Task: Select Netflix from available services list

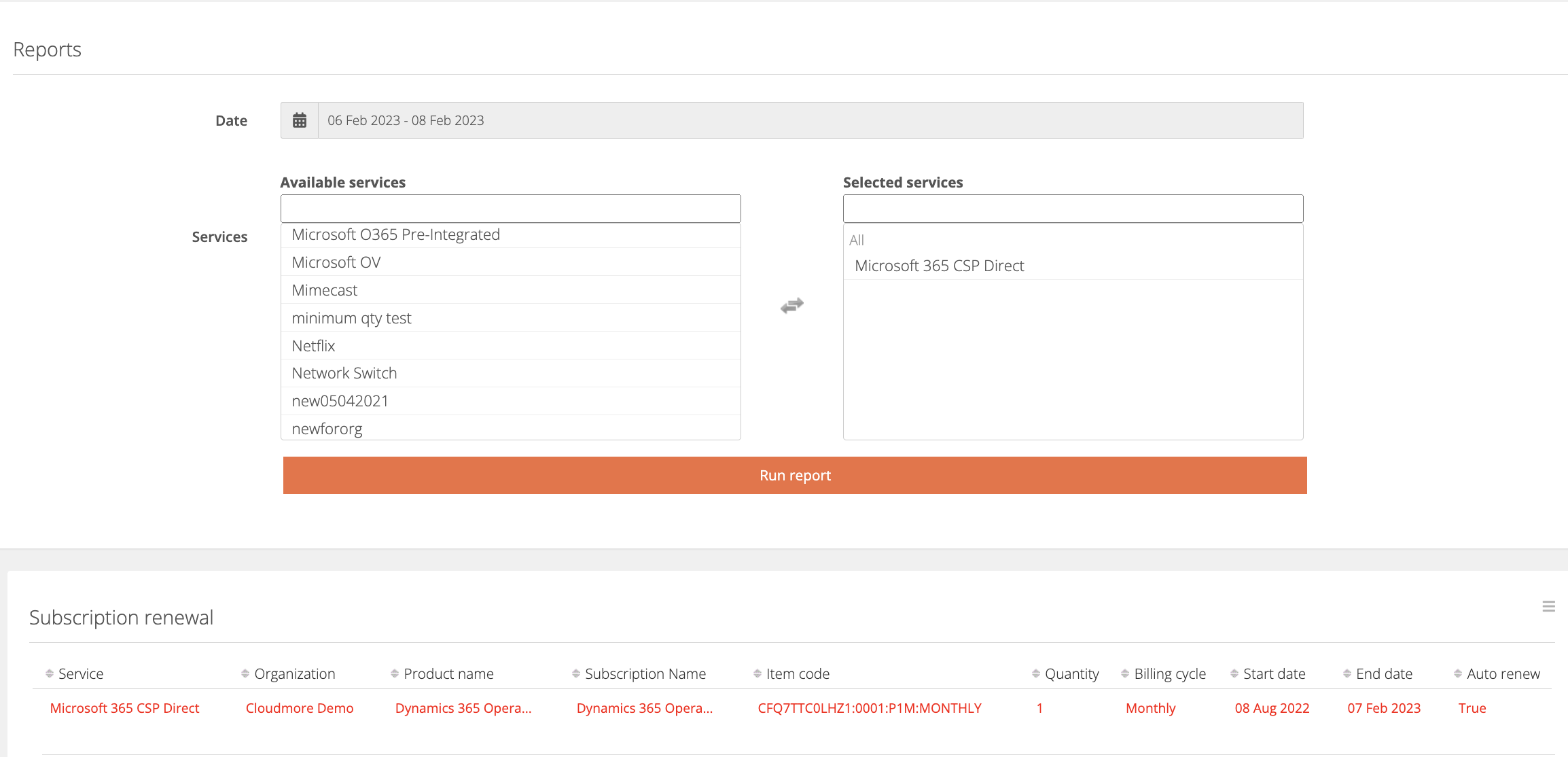Action: (314, 346)
